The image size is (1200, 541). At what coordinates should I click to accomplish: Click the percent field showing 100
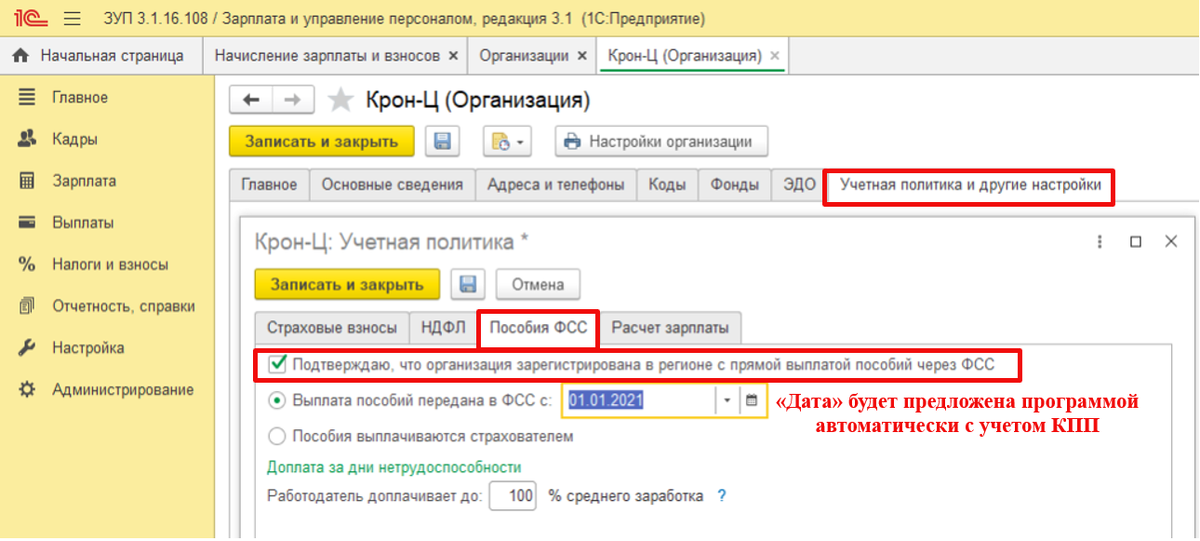[513, 495]
